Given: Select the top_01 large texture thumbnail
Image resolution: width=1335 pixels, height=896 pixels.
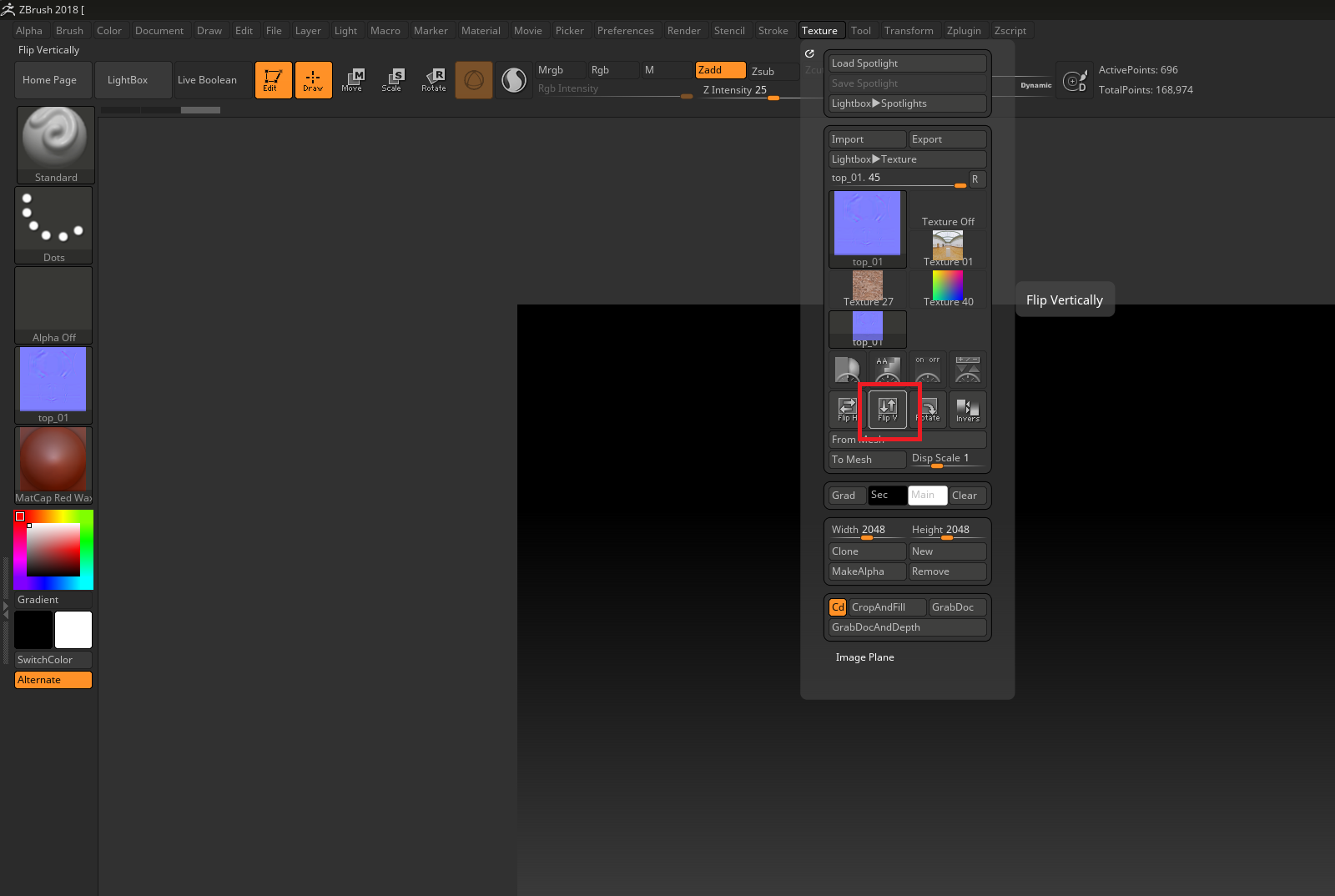Looking at the screenshot, I should [868, 229].
